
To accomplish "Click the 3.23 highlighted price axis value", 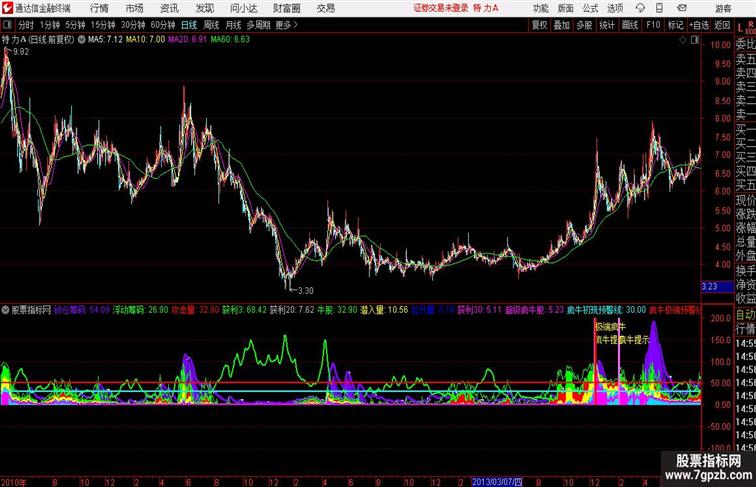I will point(717,286).
